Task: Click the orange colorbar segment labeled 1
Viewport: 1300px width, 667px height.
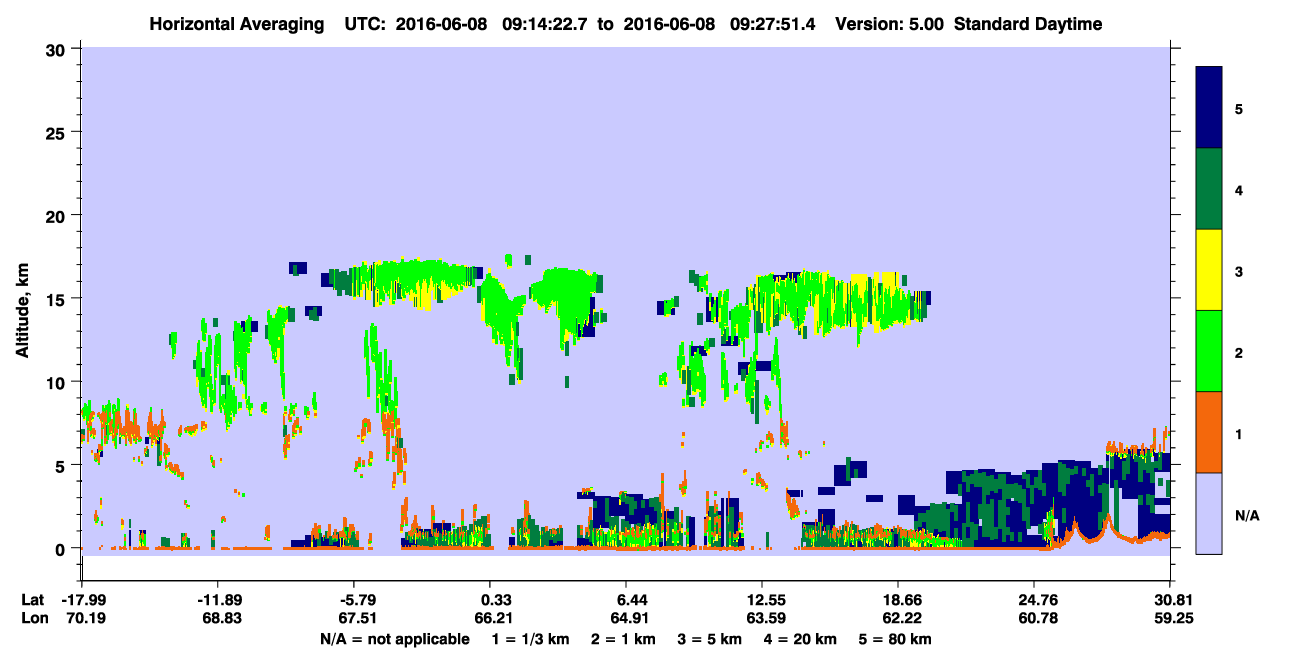Action: (1209, 431)
